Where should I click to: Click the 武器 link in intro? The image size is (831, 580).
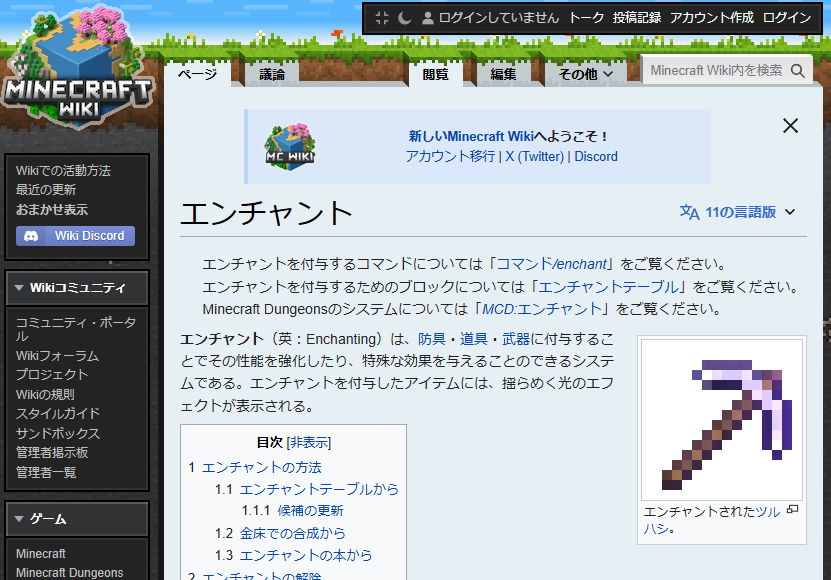(516, 339)
